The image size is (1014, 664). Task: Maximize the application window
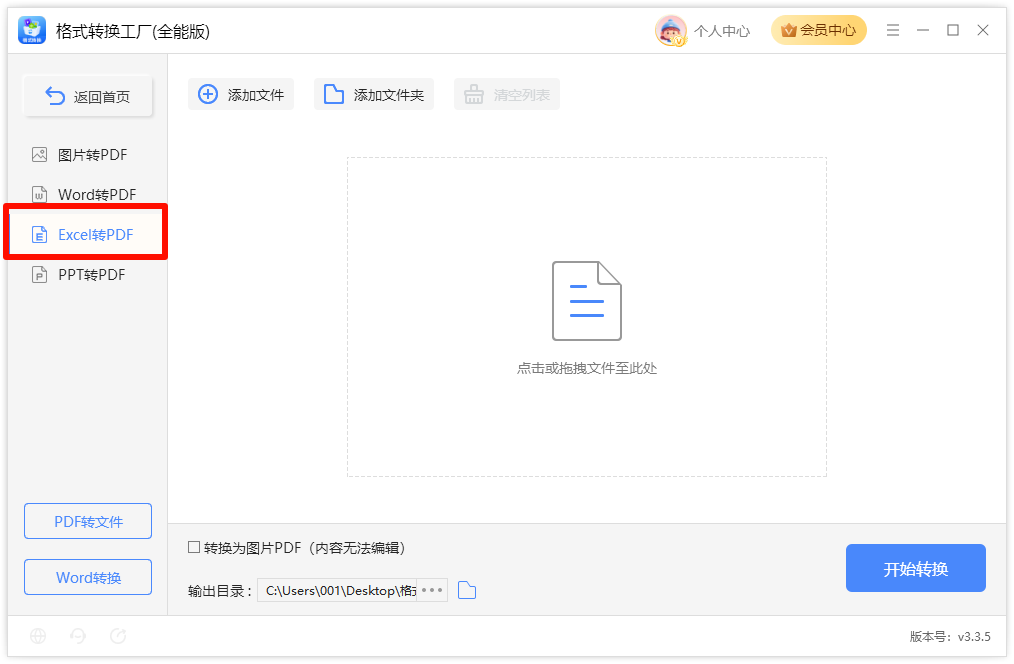tap(953, 30)
